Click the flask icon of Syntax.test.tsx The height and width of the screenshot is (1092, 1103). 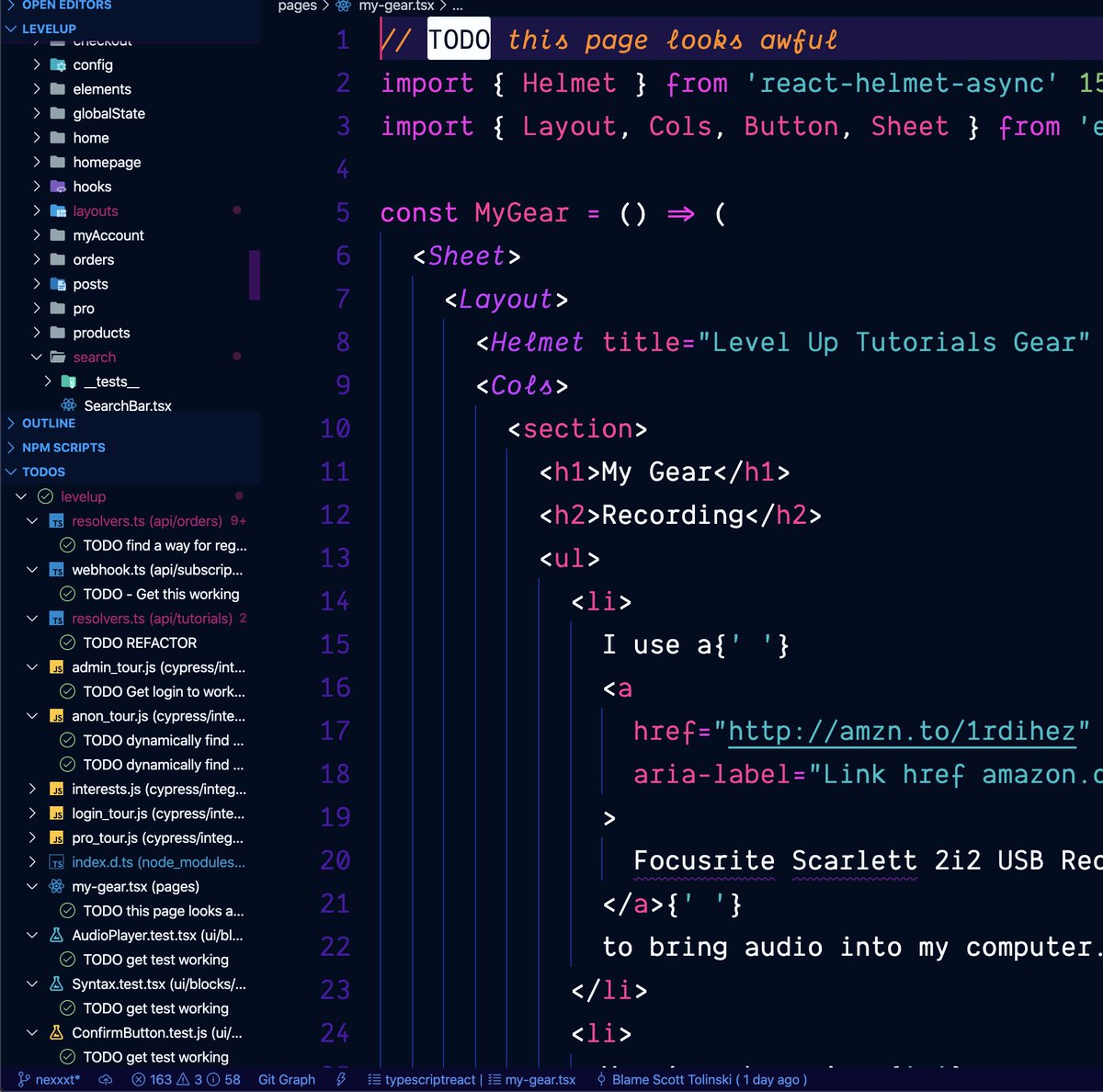(56, 984)
